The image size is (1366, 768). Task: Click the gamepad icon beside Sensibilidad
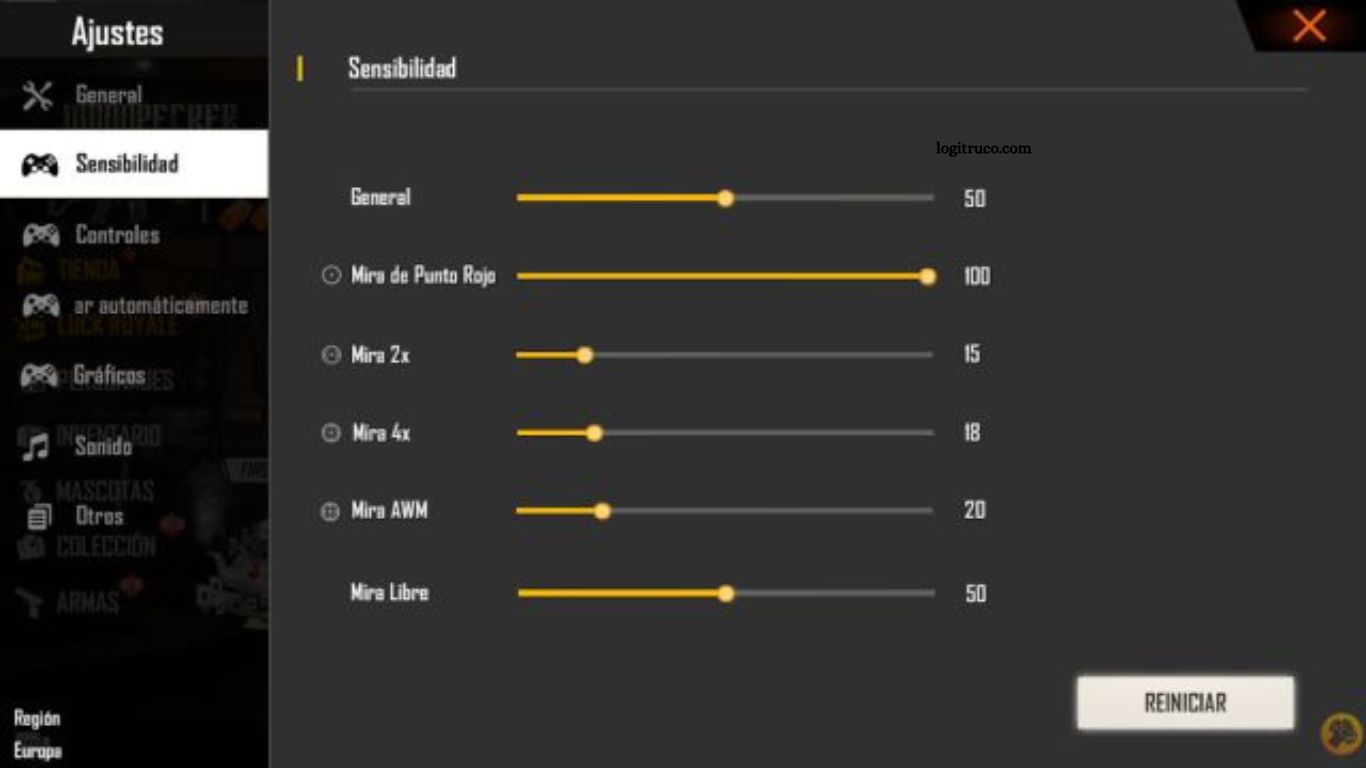pyautogui.click(x=40, y=165)
